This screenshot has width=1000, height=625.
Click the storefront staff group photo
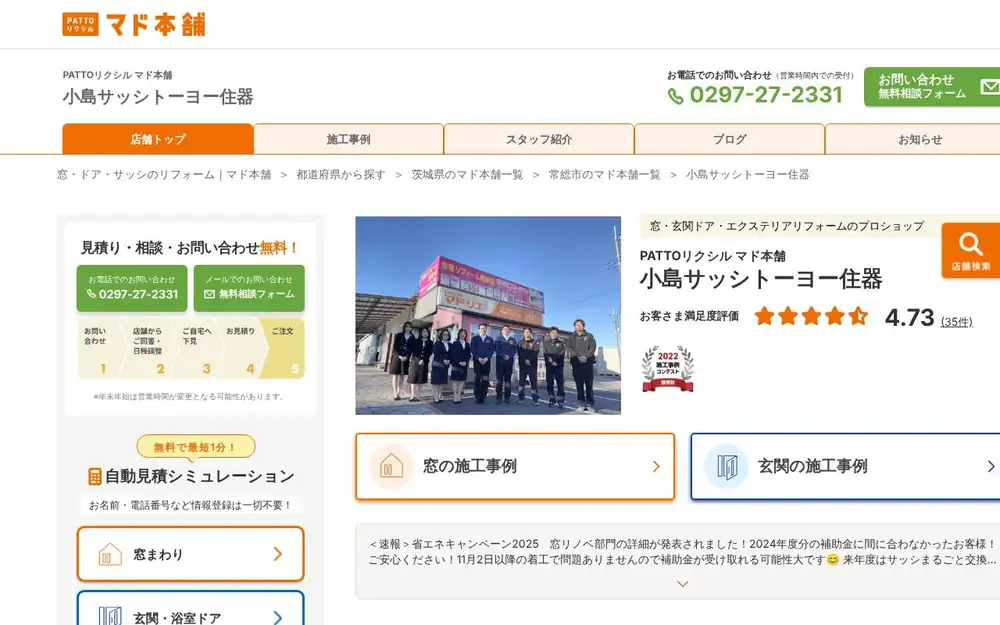[x=488, y=316]
